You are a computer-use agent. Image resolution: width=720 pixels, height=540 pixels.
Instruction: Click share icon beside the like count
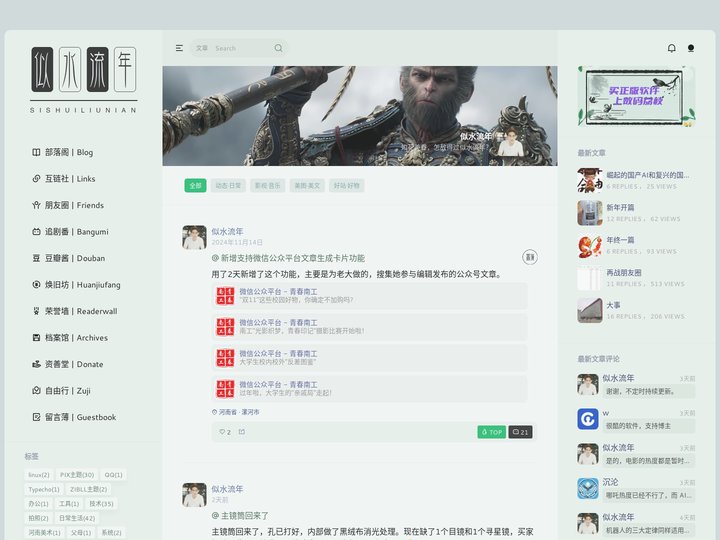pos(242,432)
